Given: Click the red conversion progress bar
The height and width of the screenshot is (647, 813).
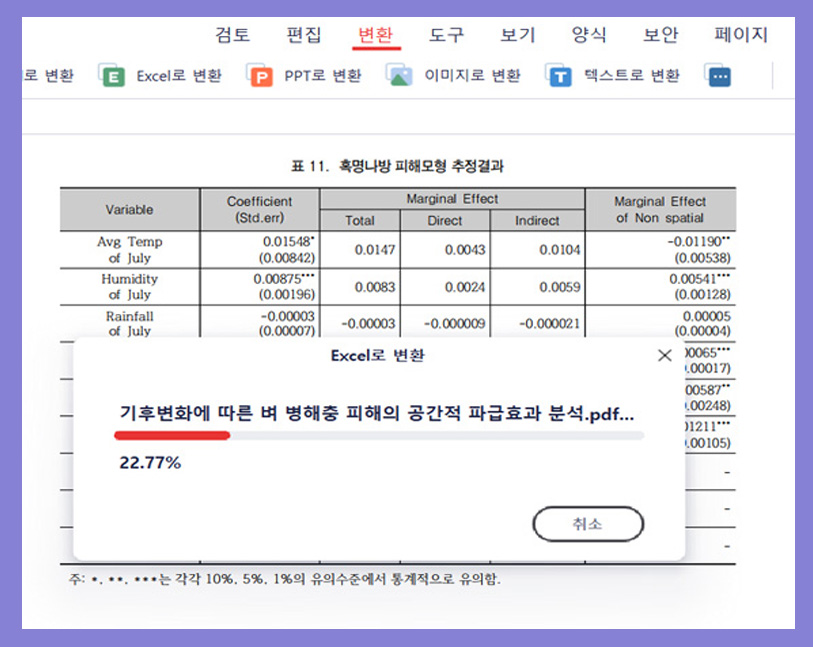Looking at the screenshot, I should pos(170,434).
